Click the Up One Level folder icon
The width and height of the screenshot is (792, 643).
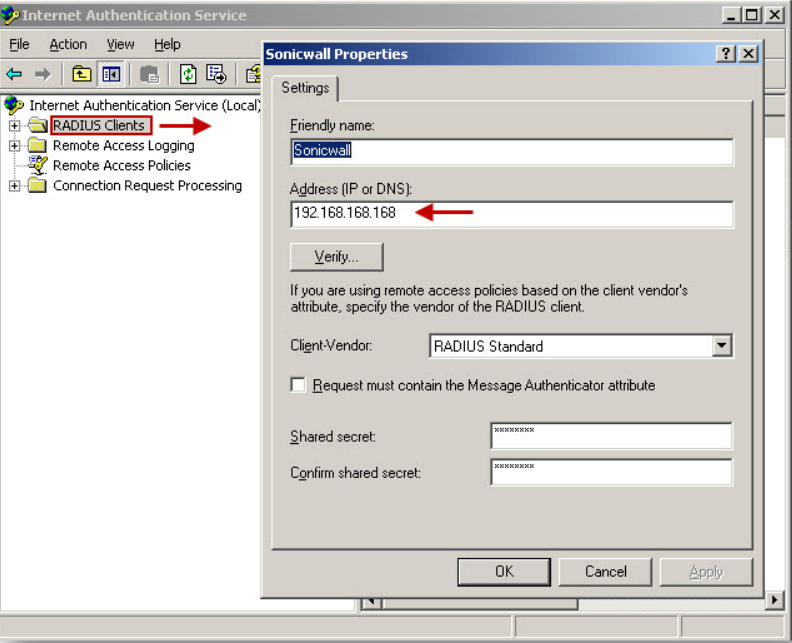[x=82, y=74]
